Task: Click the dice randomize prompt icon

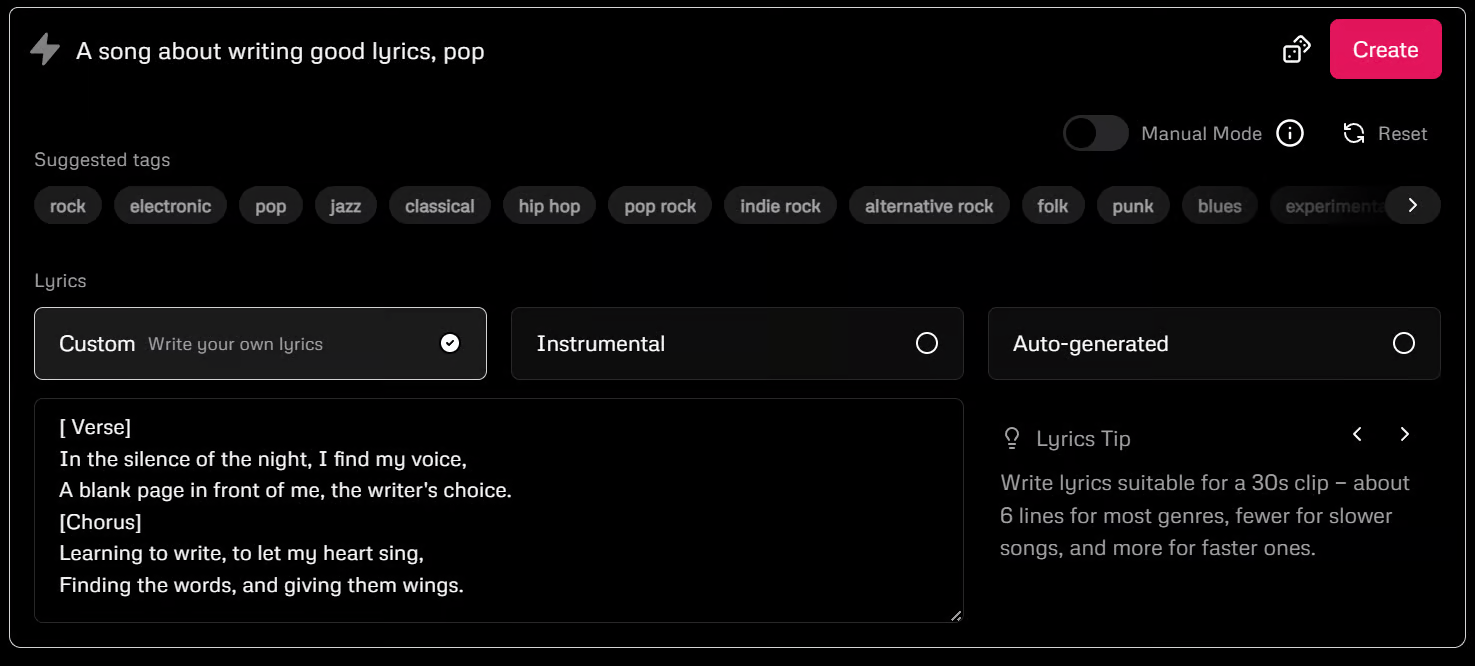Action: [1297, 49]
